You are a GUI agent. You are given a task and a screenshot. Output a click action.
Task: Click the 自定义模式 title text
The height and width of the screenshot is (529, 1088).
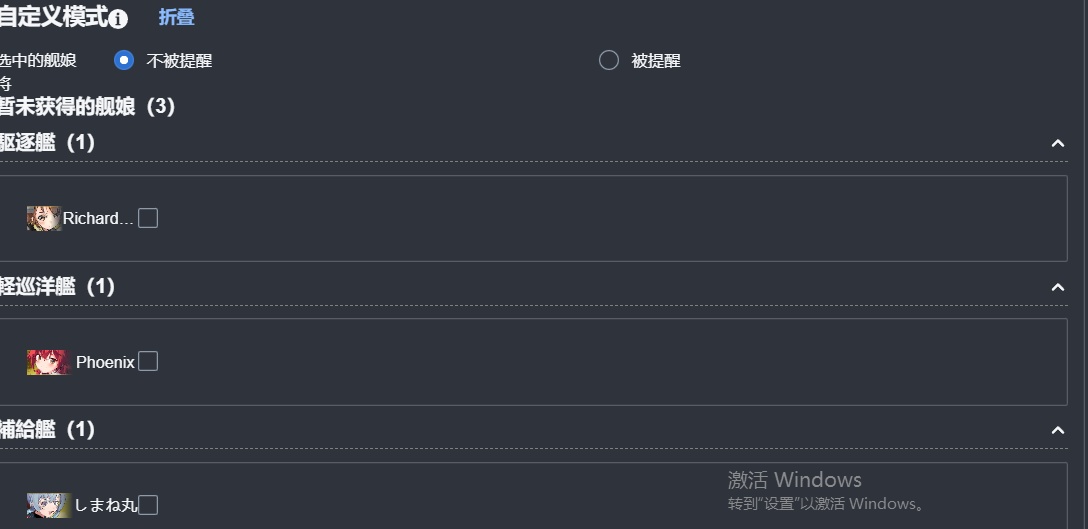coord(54,17)
